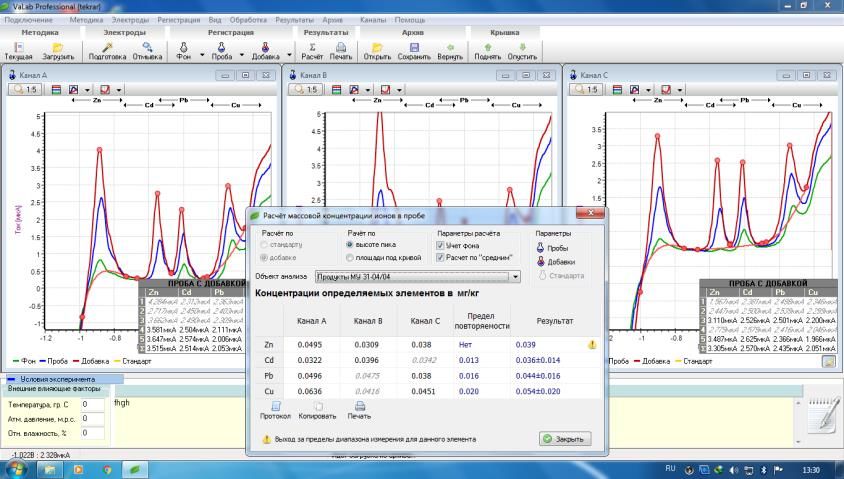Click the Сохранить archive icon
The height and width of the screenshot is (479, 844).
[414, 47]
